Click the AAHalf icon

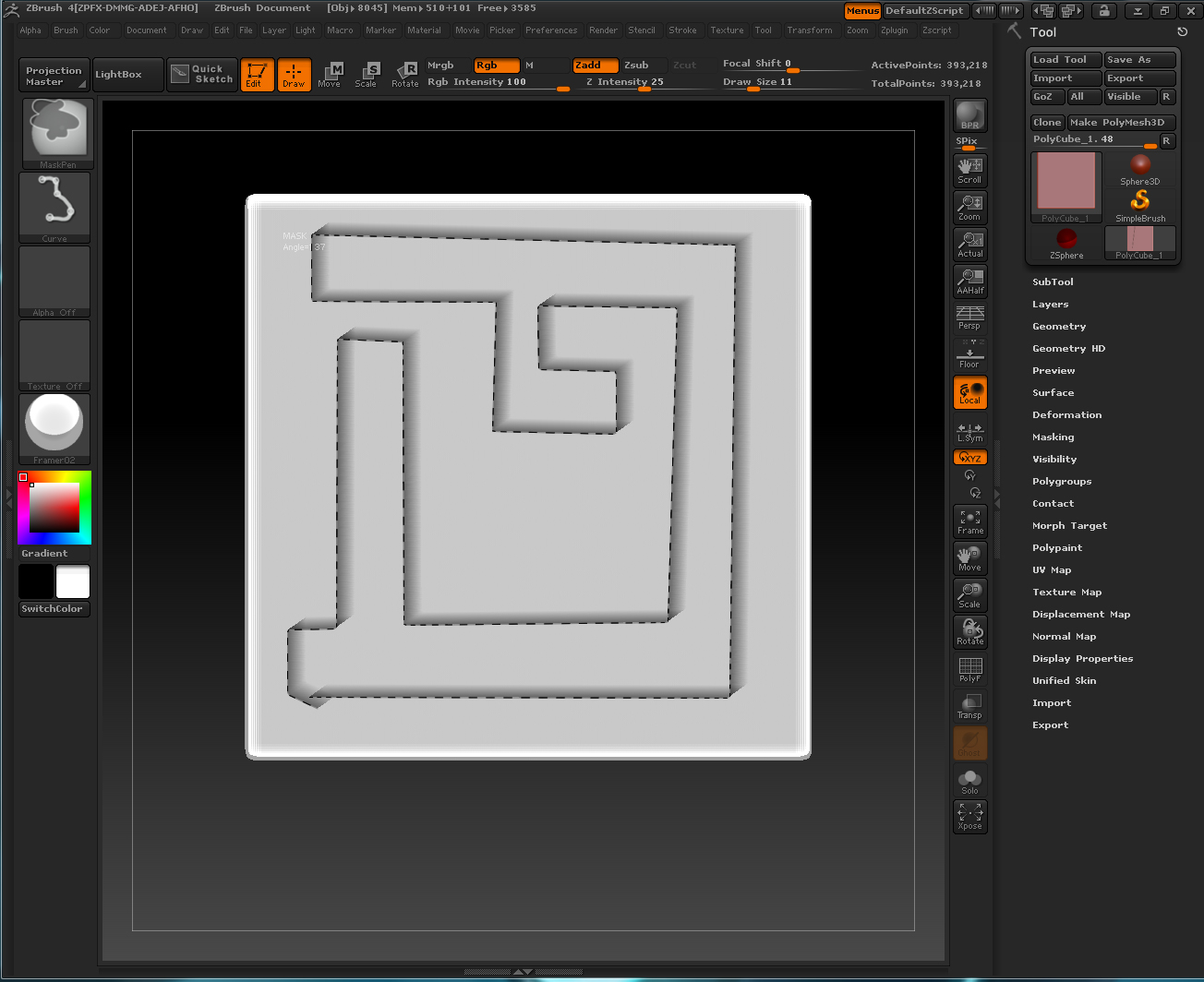tap(969, 281)
